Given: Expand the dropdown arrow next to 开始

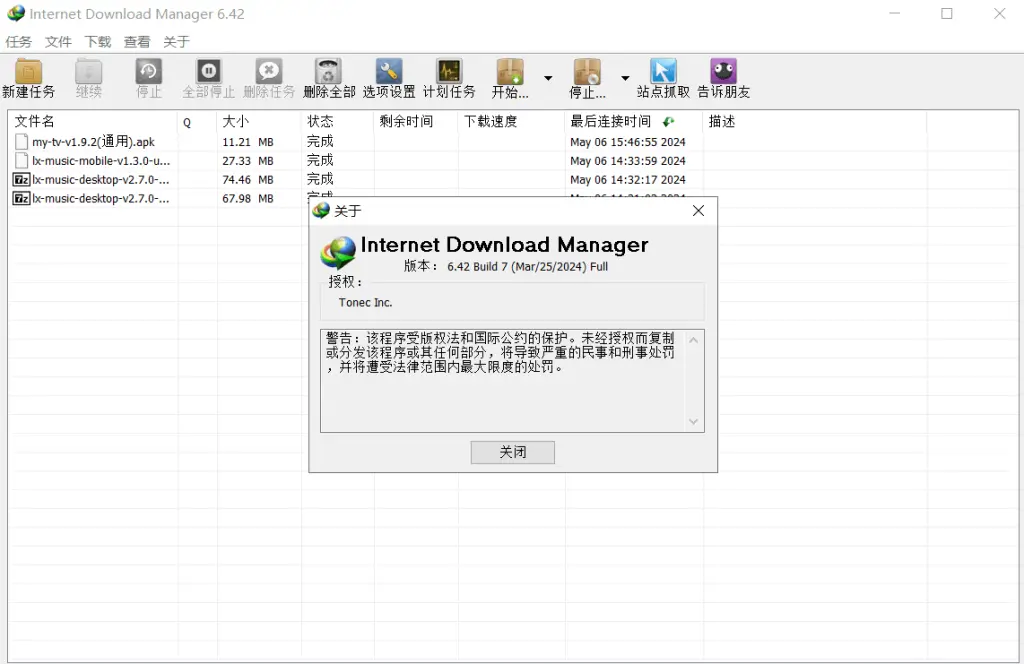Looking at the screenshot, I should pos(548,78).
